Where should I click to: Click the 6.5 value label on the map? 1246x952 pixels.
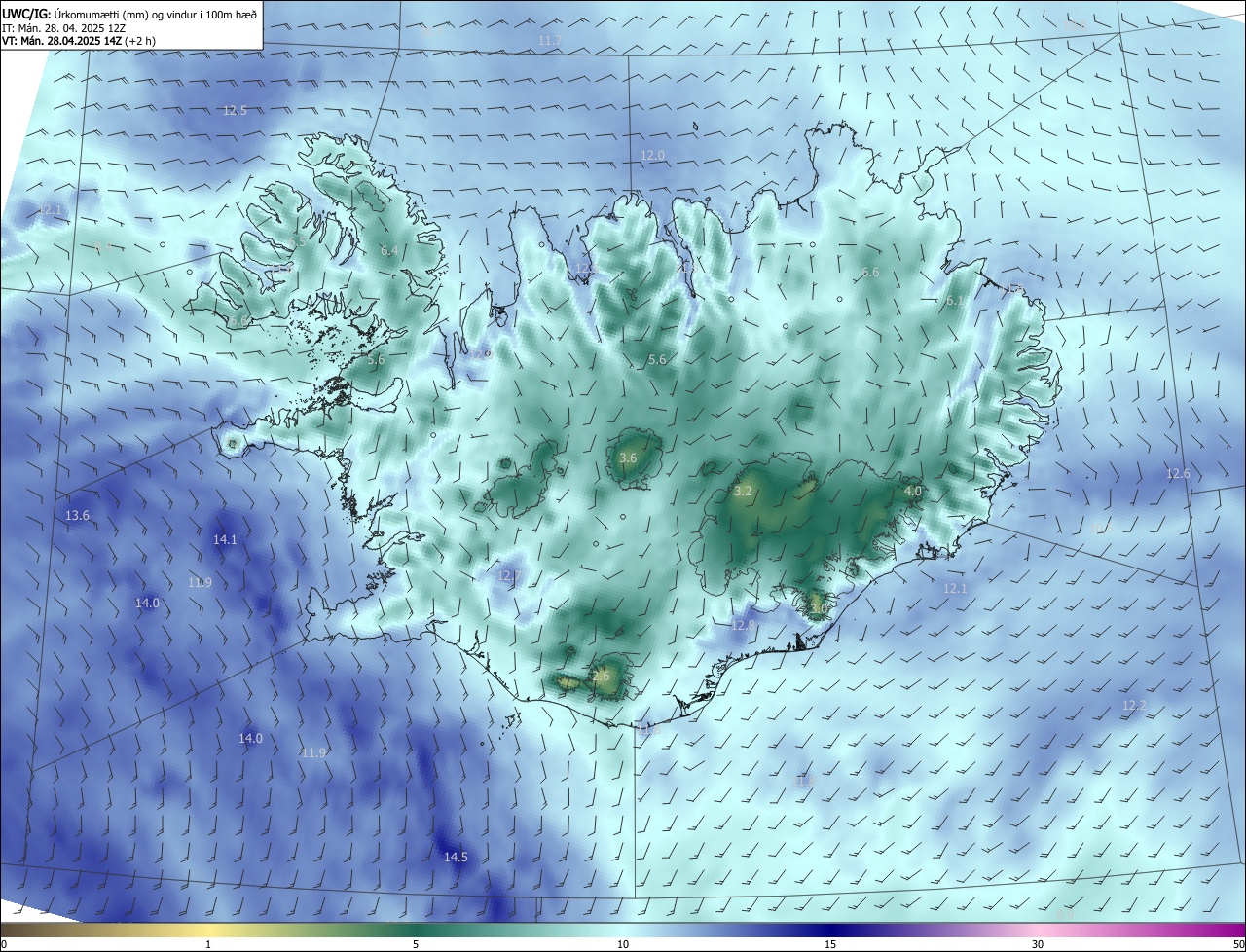tap(298, 241)
